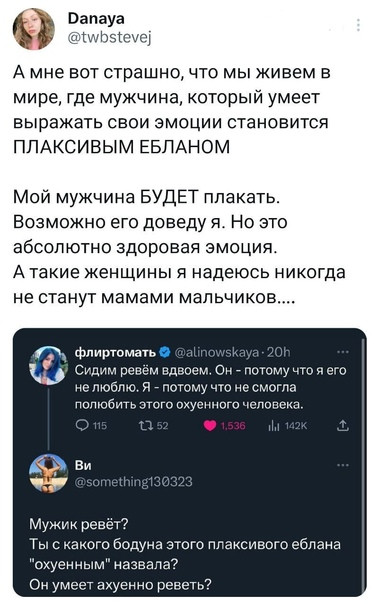Viewport: 378px width, 604px height.
Task: Open флиртомать's blue-haired avatar
Action: click(x=49, y=365)
